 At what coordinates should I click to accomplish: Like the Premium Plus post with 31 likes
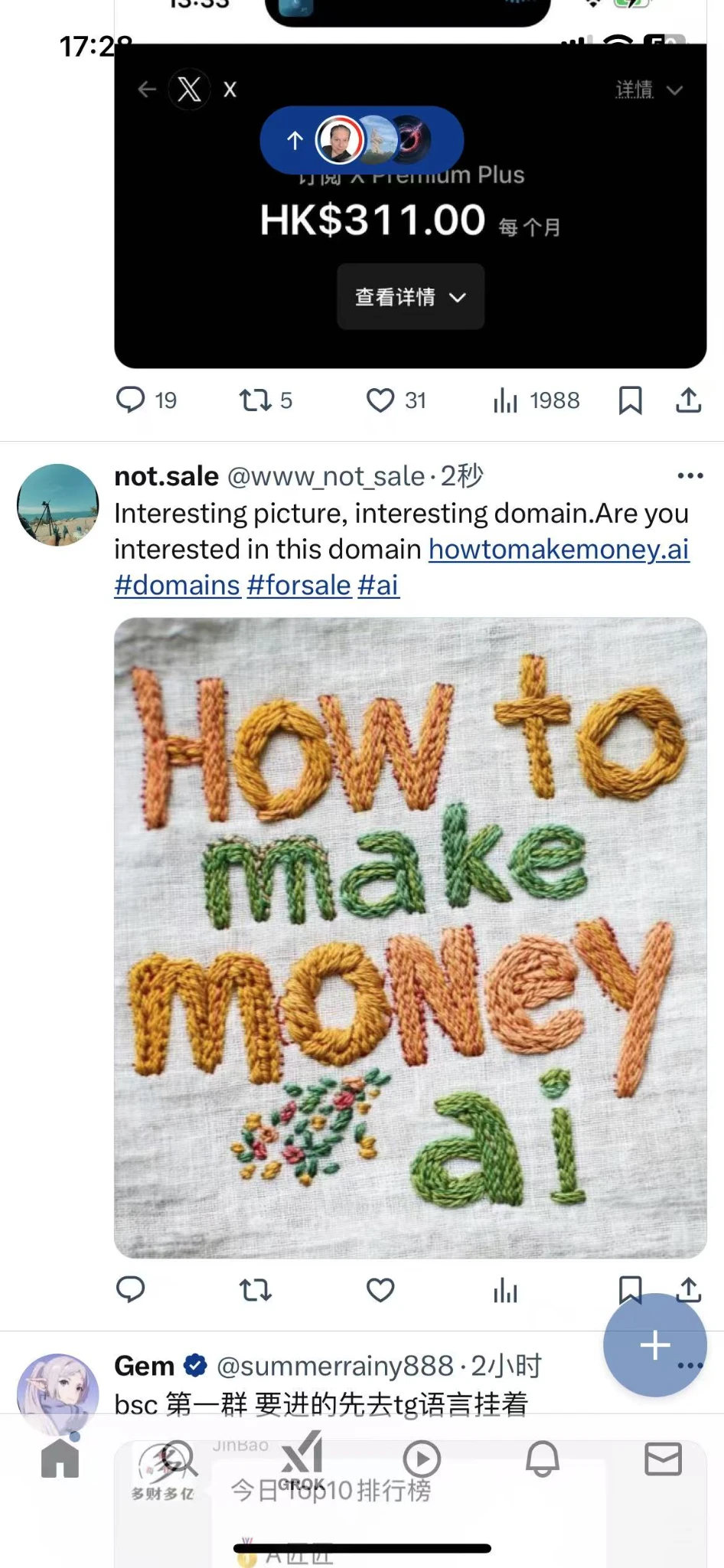click(380, 400)
